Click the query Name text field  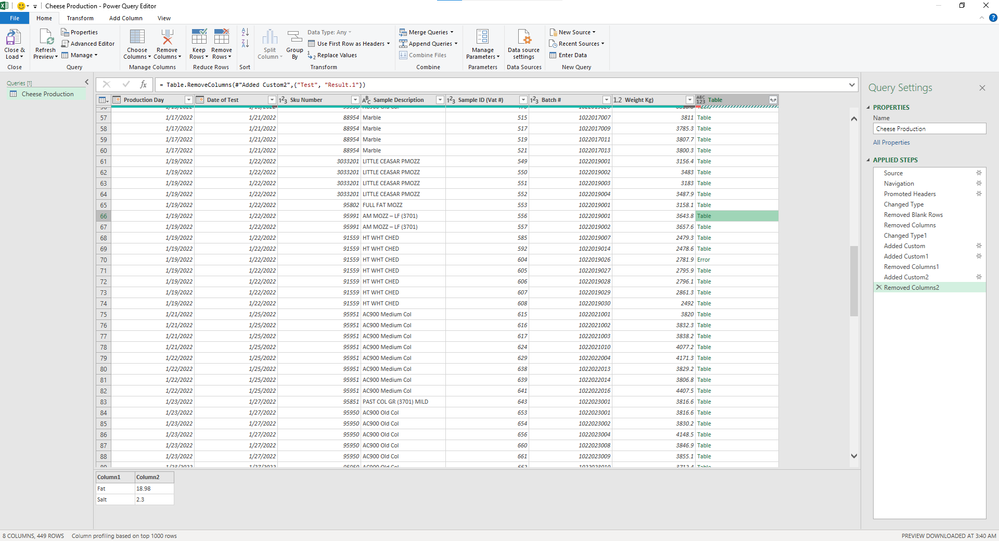pos(928,129)
